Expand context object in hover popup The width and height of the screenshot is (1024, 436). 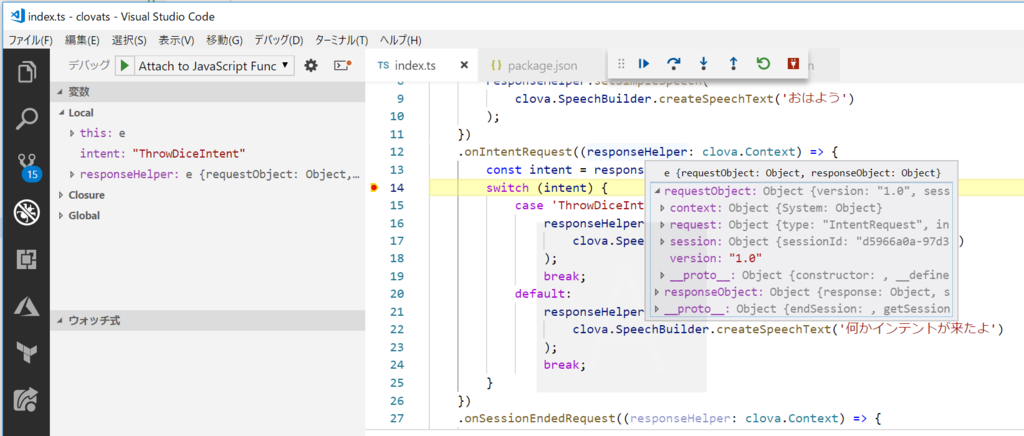click(x=663, y=208)
